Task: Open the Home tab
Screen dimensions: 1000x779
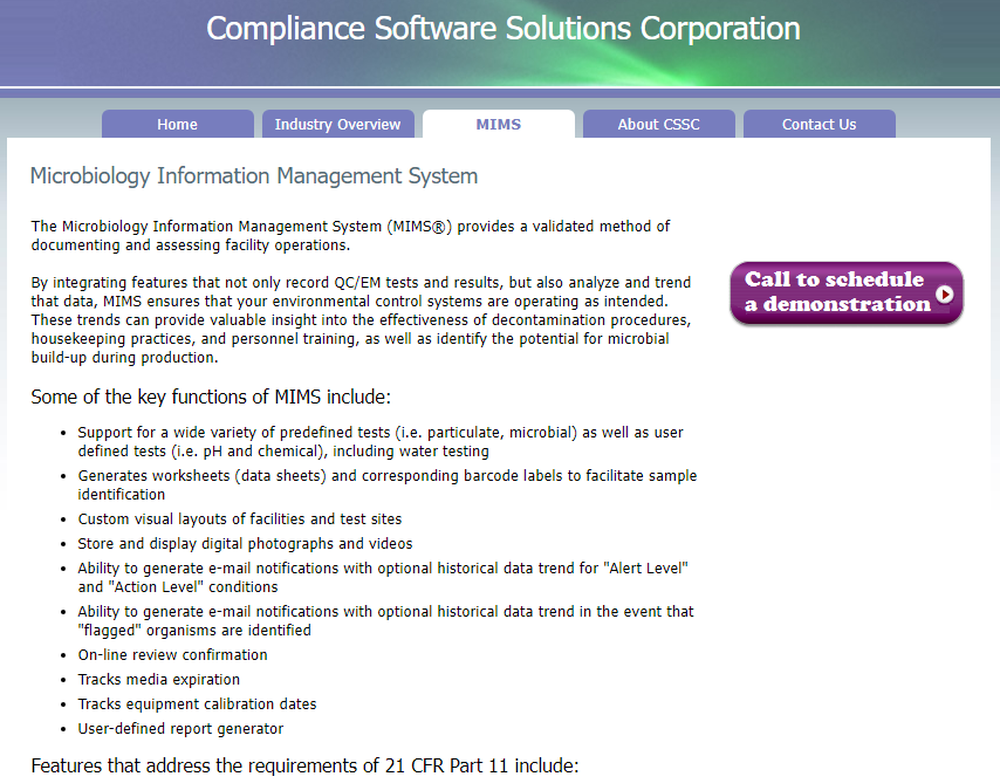Action: point(177,124)
